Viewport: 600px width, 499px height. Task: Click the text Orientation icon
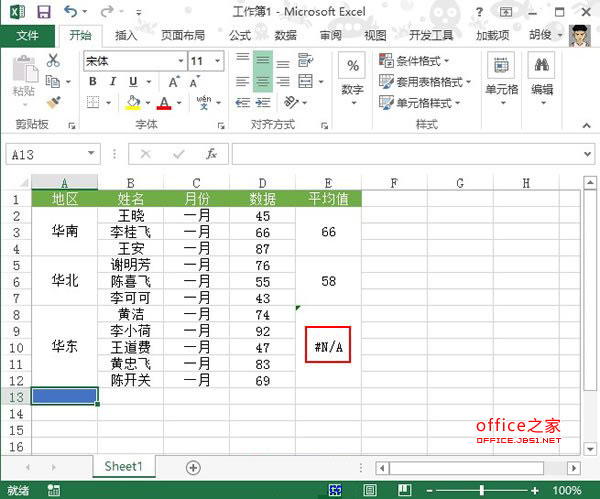pos(291,102)
